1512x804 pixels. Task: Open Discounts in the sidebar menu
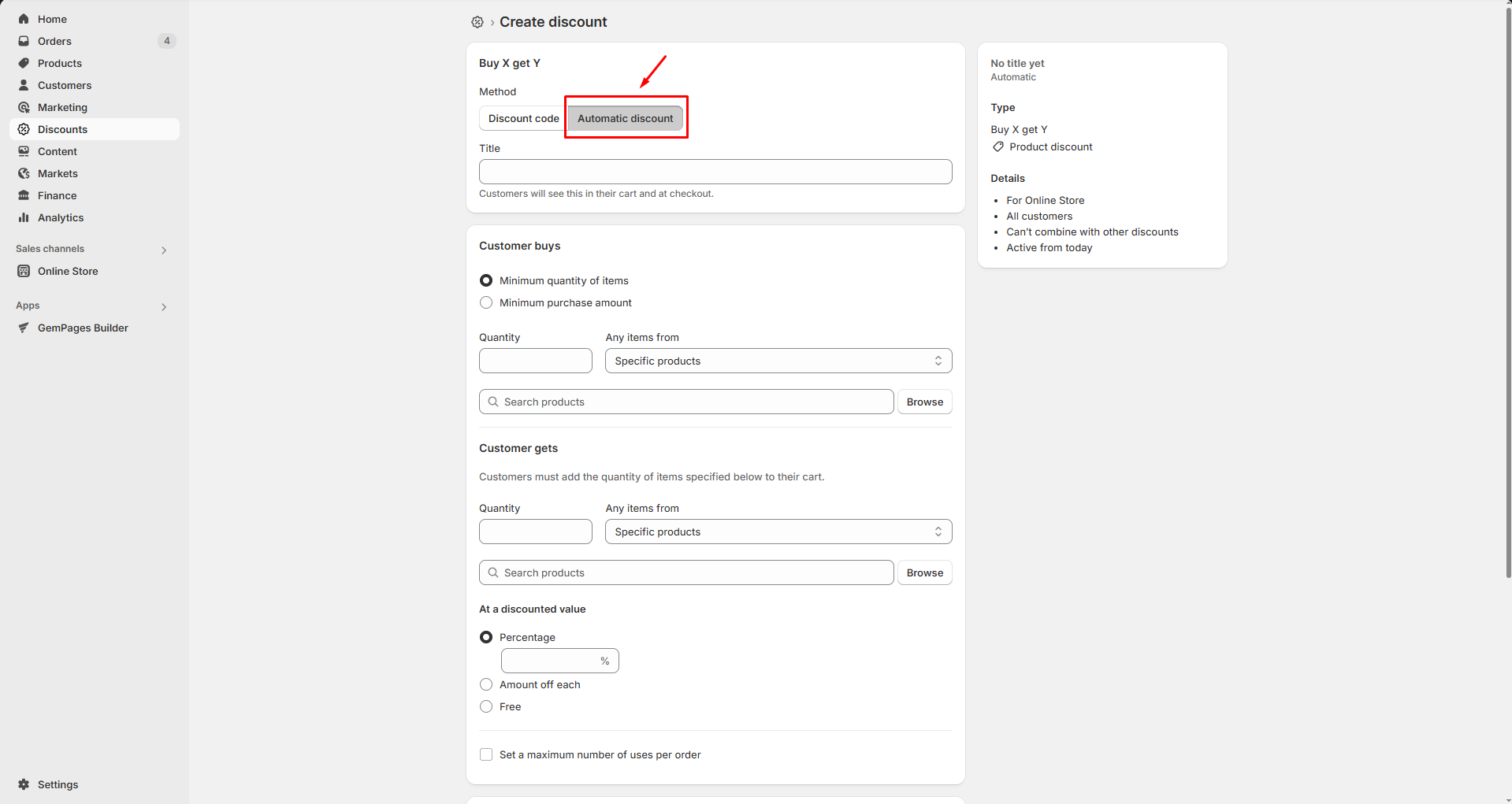(63, 129)
